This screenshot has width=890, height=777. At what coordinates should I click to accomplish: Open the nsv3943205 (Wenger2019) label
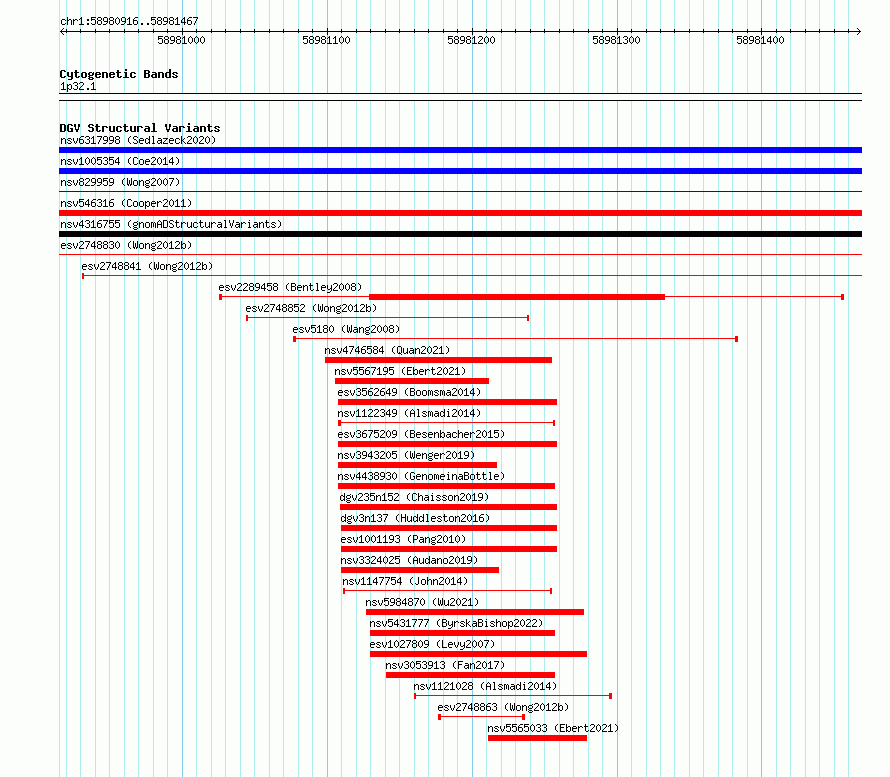point(406,455)
